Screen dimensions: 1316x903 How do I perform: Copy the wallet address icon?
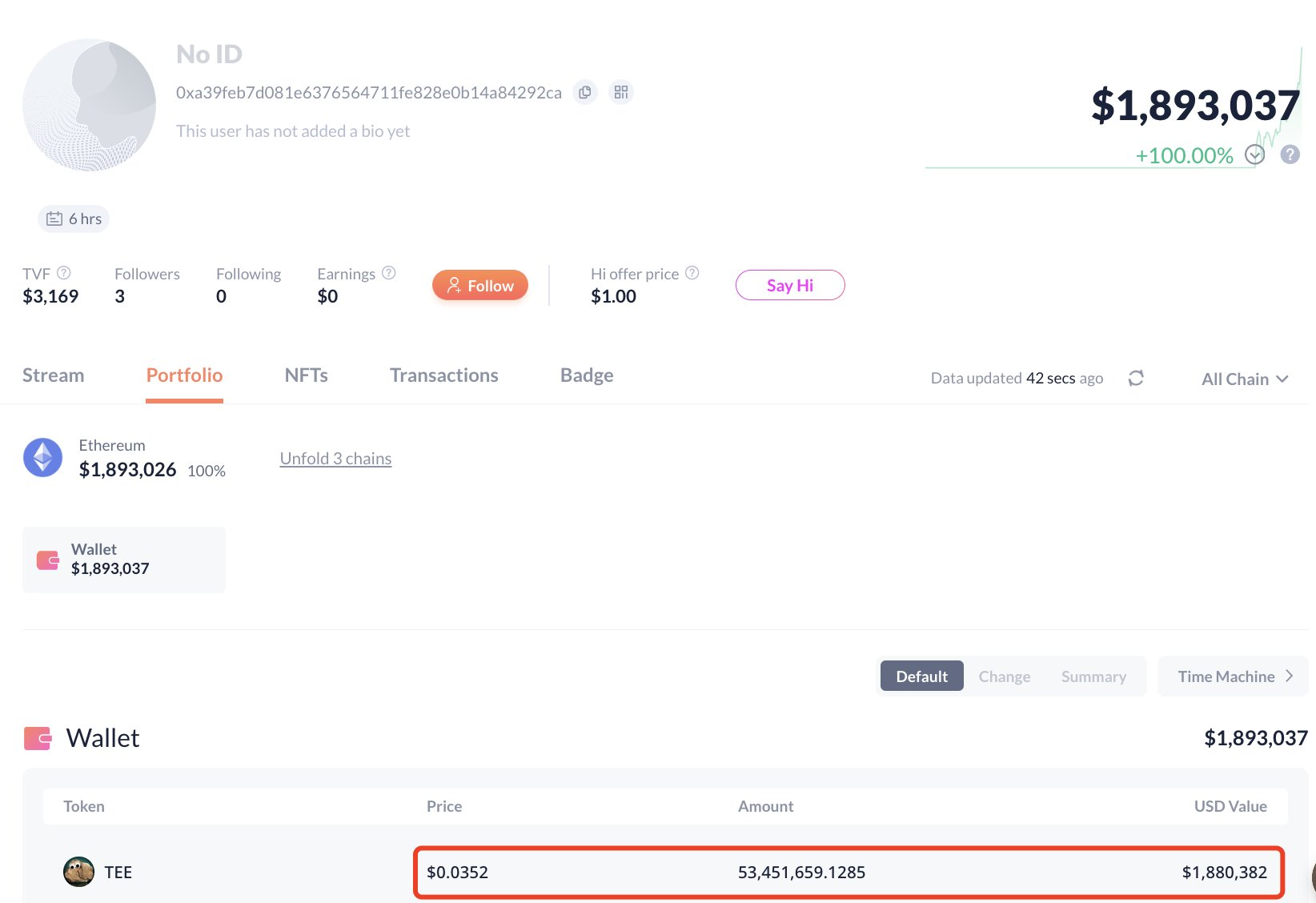(x=585, y=93)
